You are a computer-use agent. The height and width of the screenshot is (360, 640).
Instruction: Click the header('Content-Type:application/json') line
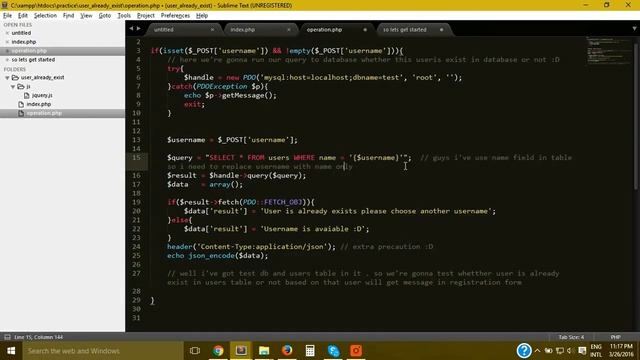pyautogui.click(x=251, y=247)
